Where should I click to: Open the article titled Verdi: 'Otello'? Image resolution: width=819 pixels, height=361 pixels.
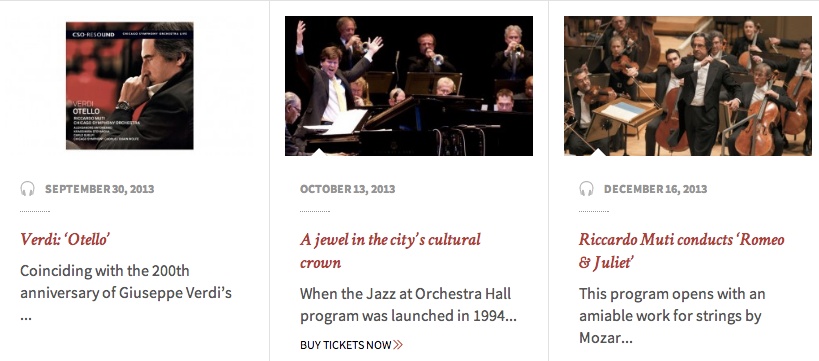pos(65,239)
